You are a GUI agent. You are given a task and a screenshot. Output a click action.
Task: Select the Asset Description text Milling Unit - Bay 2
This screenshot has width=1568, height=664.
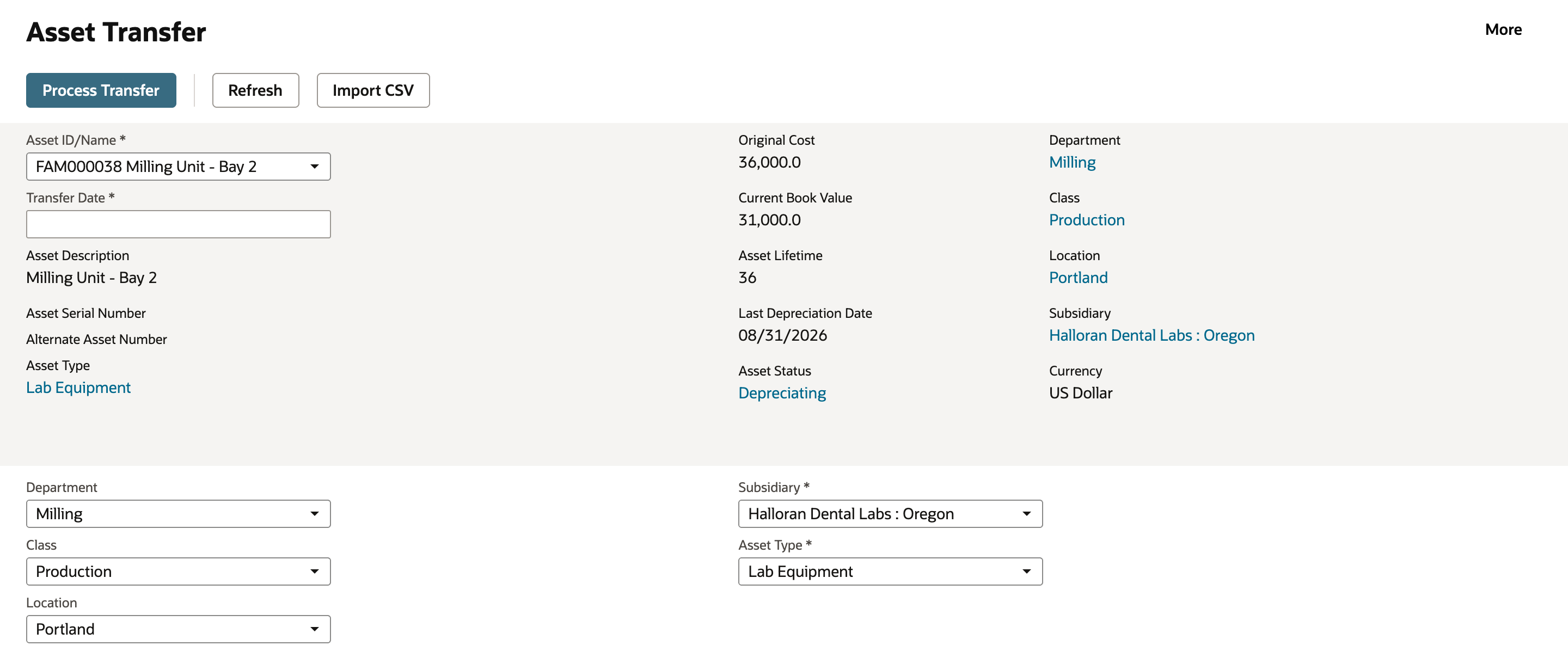pos(91,278)
